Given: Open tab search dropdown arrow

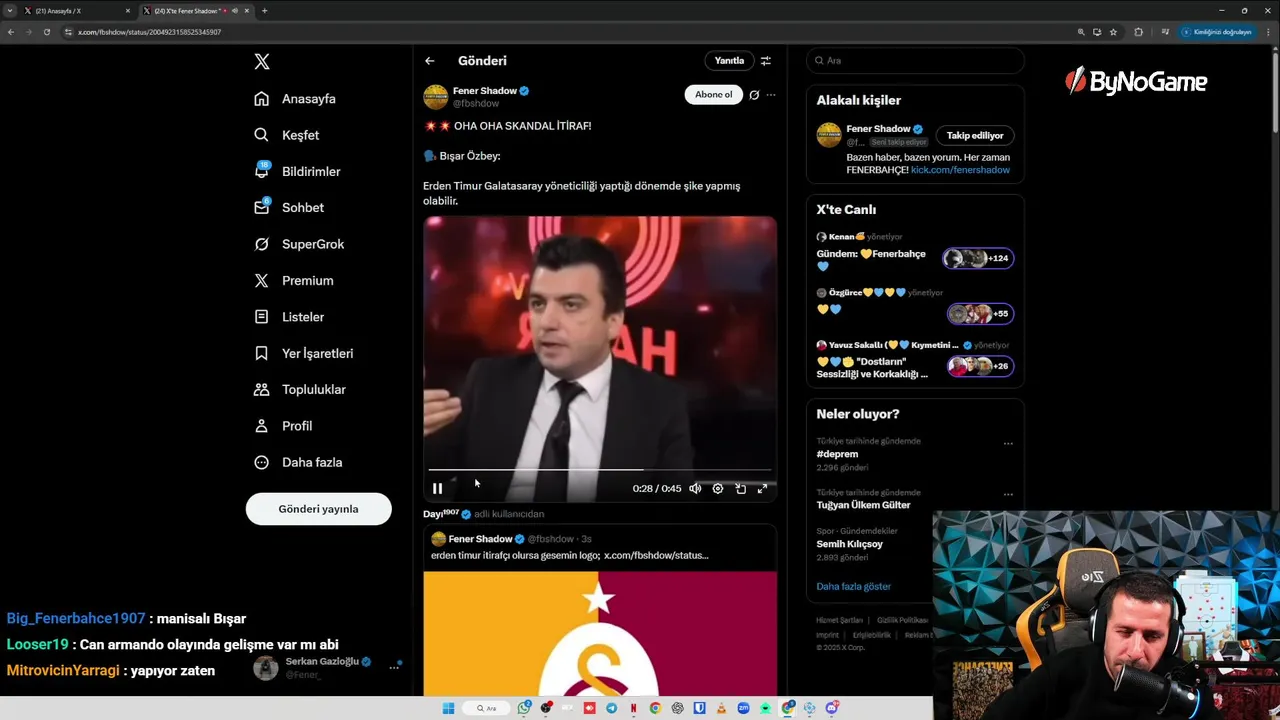Looking at the screenshot, I should click(9, 11).
